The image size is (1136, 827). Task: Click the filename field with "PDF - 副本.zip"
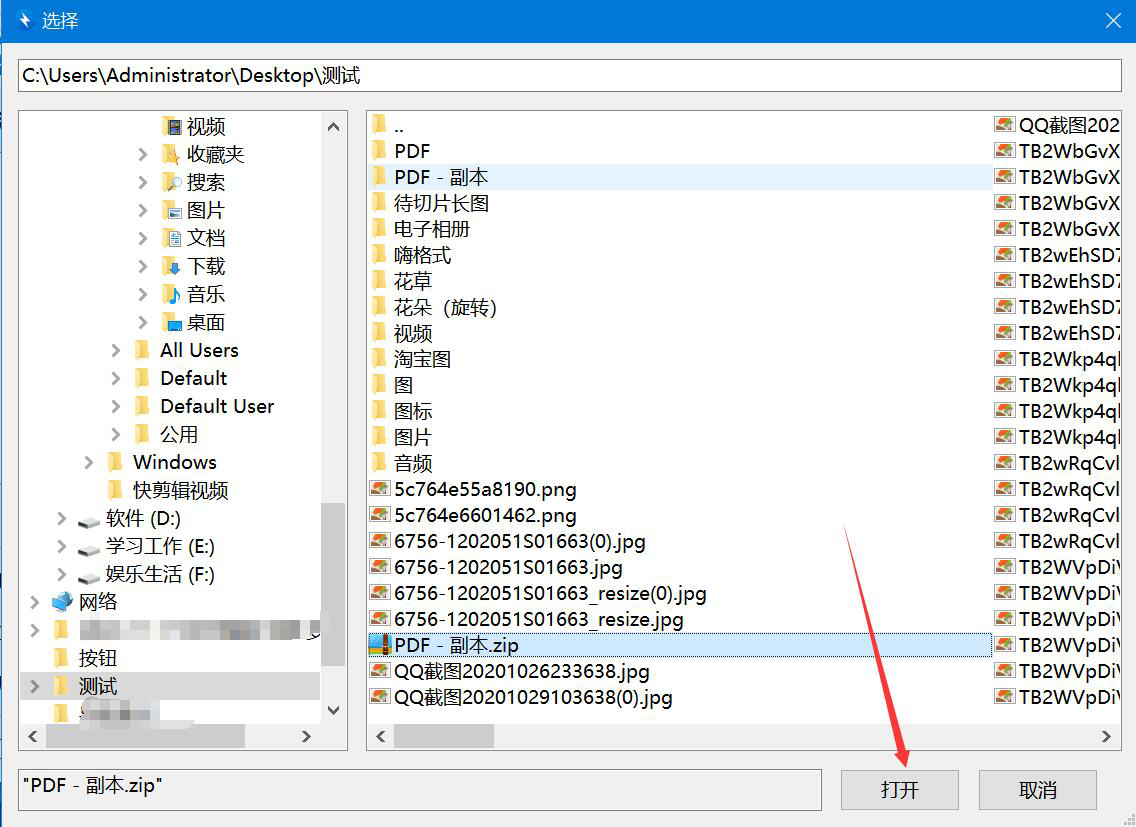(x=420, y=789)
